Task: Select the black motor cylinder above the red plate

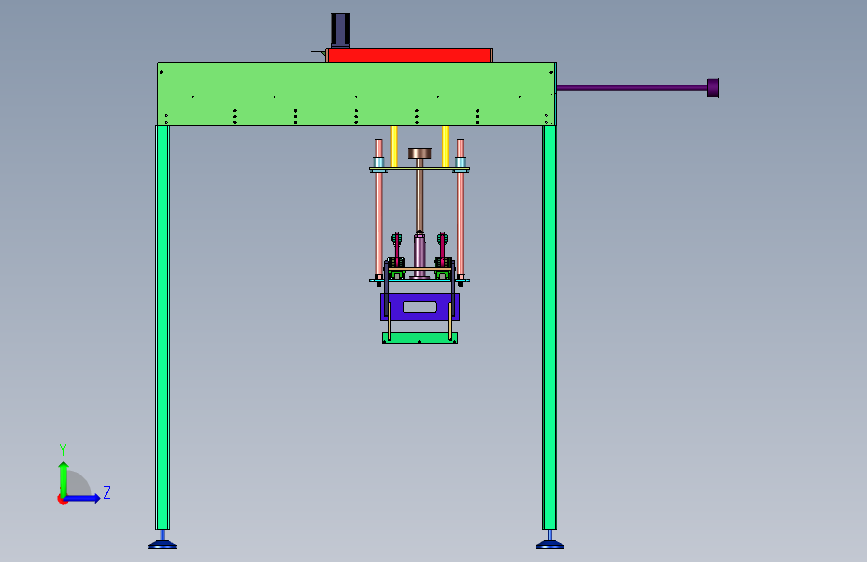Action: point(341,30)
